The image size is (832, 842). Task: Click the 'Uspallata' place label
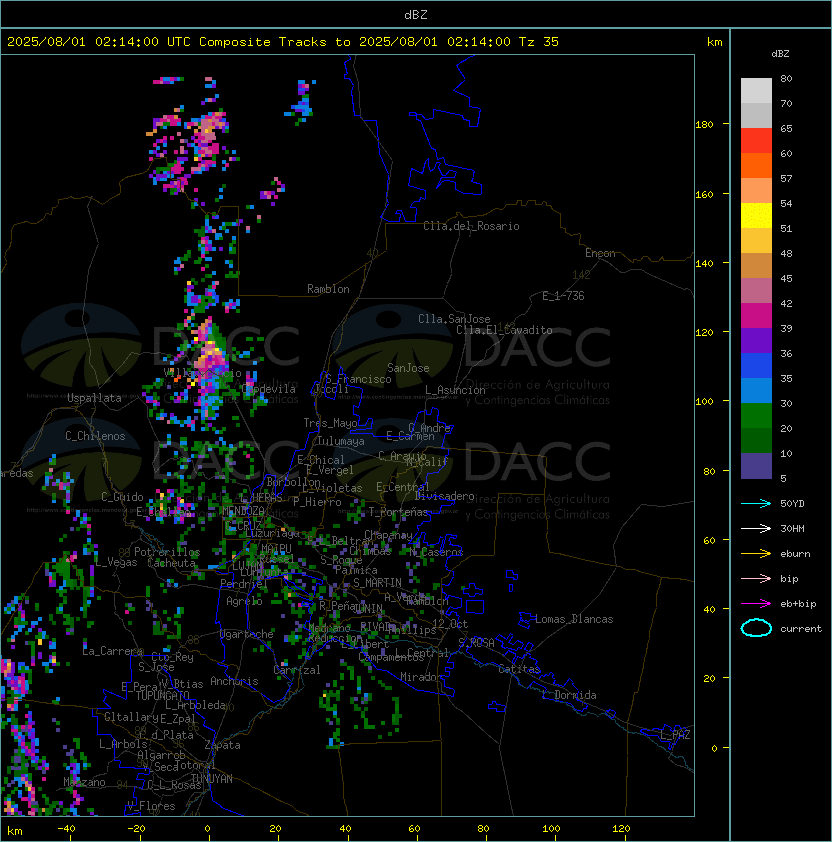coord(94,398)
